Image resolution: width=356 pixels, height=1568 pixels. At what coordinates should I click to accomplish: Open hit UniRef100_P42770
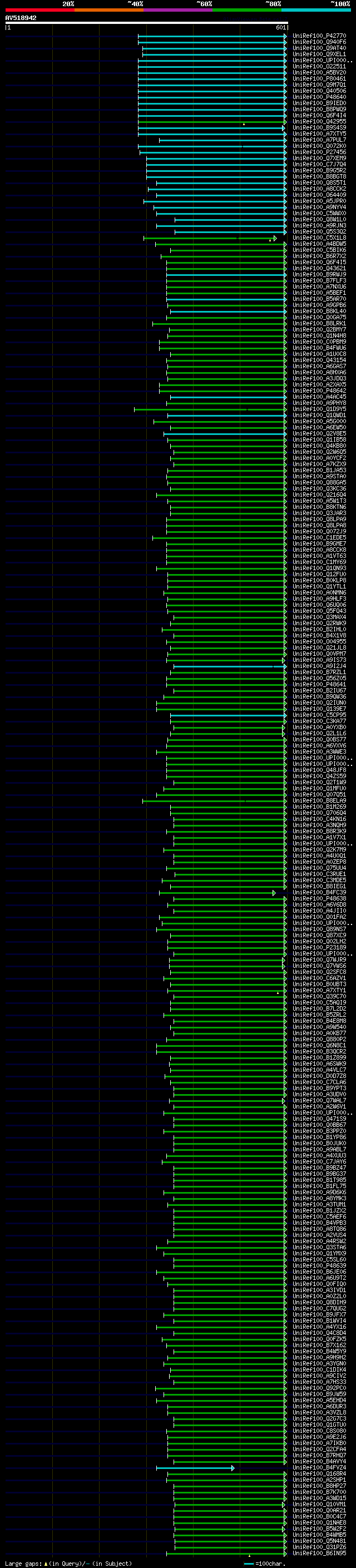click(319, 36)
